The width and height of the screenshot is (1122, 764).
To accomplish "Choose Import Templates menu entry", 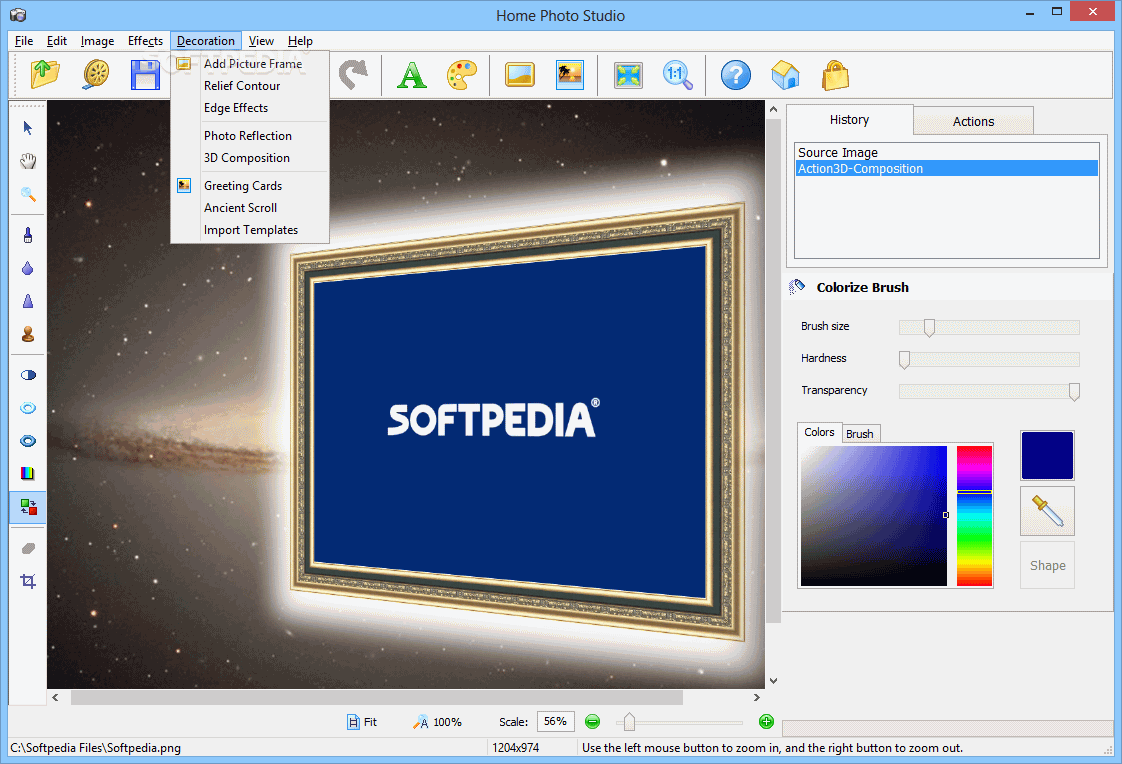I will [250, 230].
